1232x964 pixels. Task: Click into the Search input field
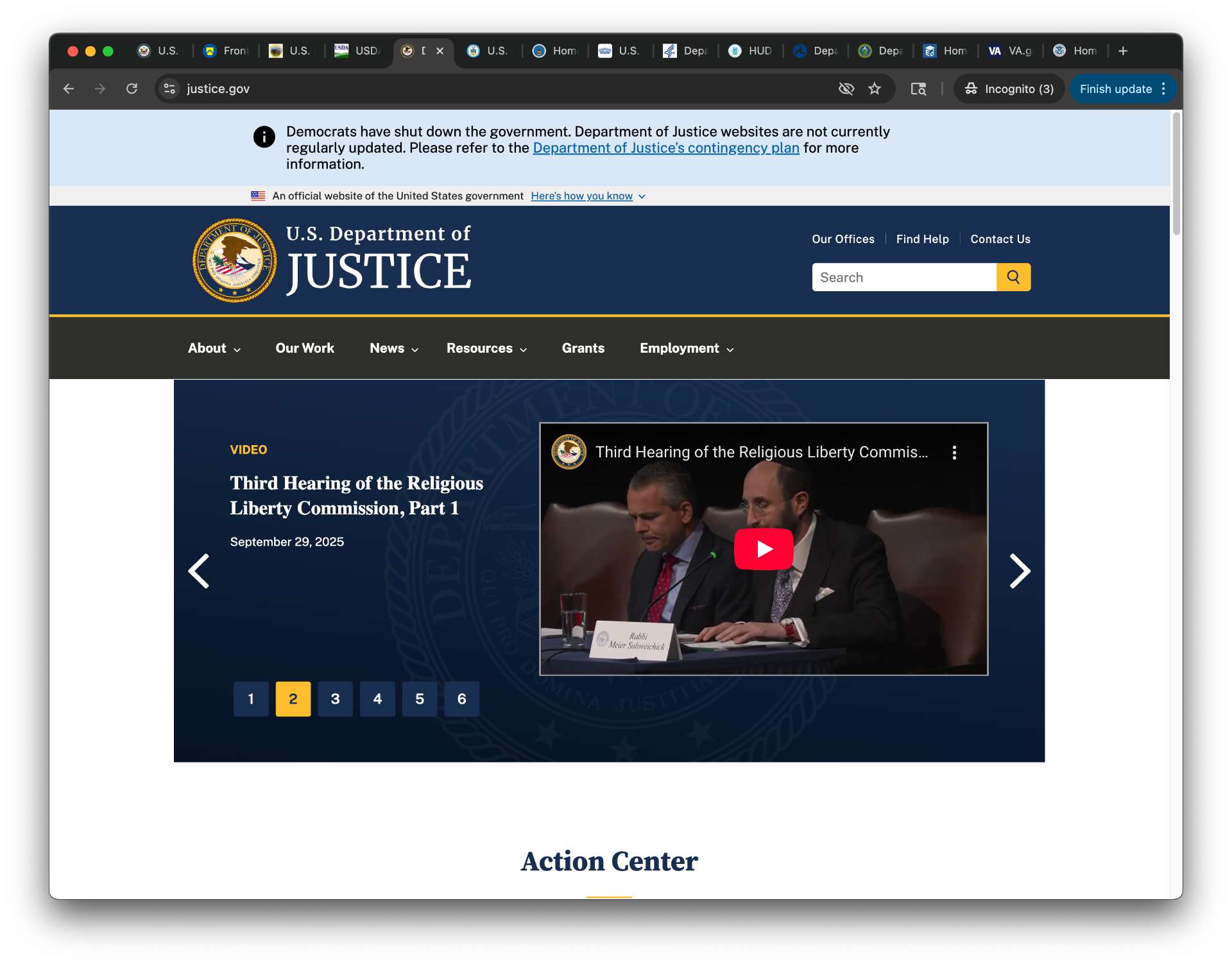(x=903, y=277)
